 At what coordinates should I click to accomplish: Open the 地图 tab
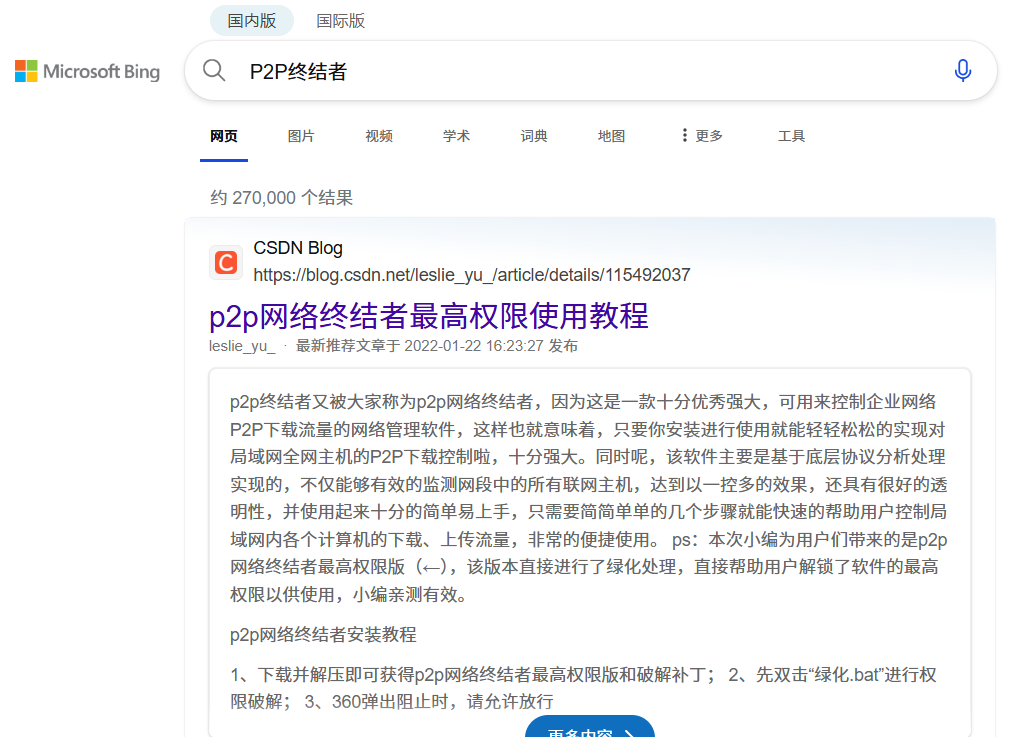pos(611,136)
